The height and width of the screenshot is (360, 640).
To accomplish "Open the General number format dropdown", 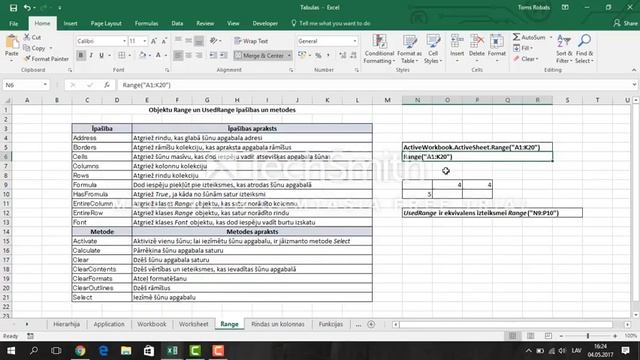I will tap(354, 41).
